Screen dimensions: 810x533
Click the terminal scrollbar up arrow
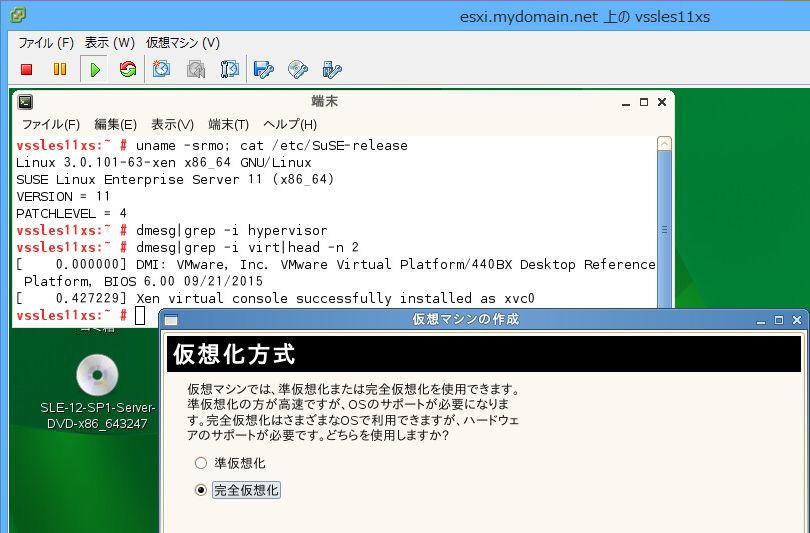click(665, 143)
